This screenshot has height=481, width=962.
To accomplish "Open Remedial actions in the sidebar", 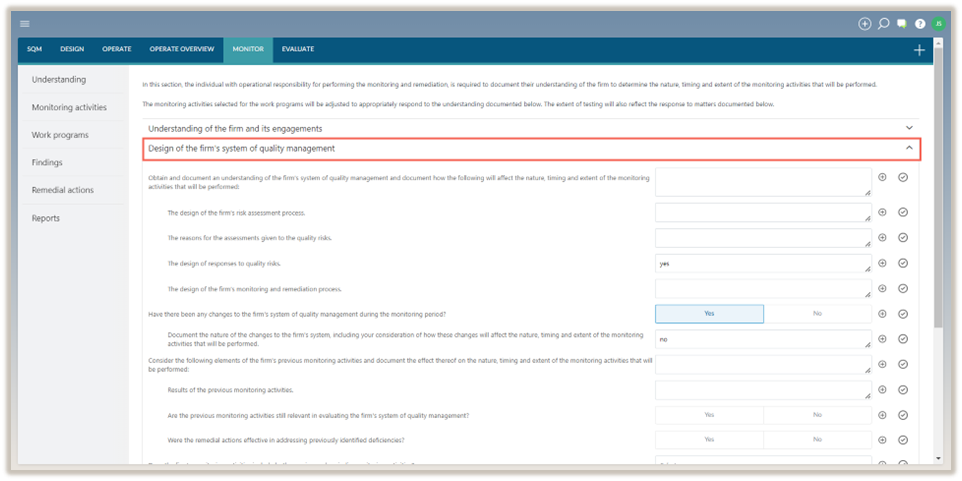I will [62, 190].
